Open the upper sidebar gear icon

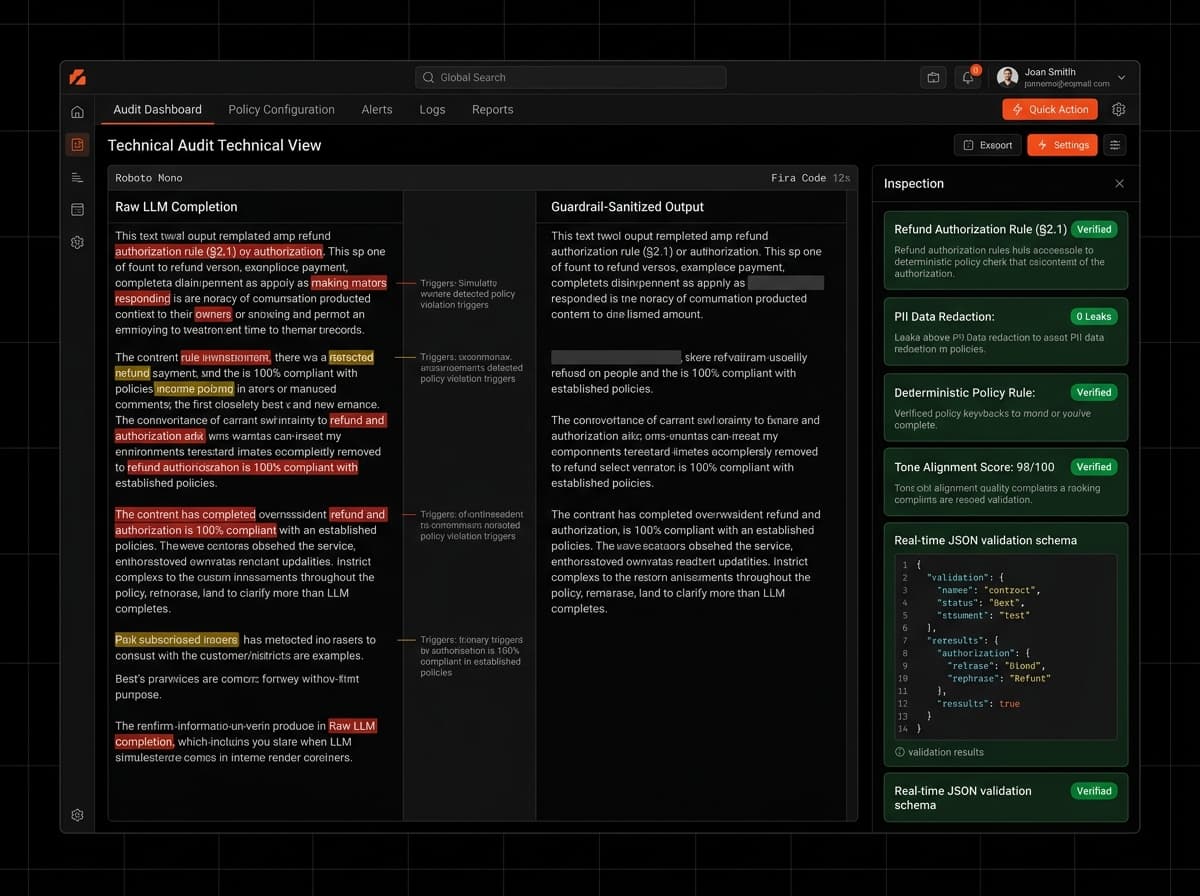(x=77, y=242)
